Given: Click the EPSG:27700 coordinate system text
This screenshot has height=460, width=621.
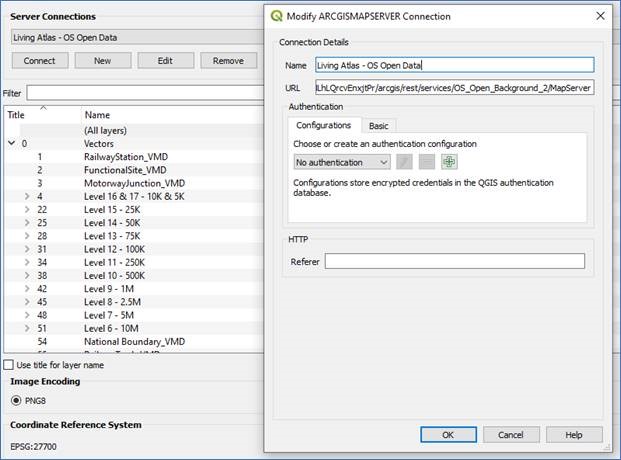Looking at the screenshot, I should coord(33,447).
